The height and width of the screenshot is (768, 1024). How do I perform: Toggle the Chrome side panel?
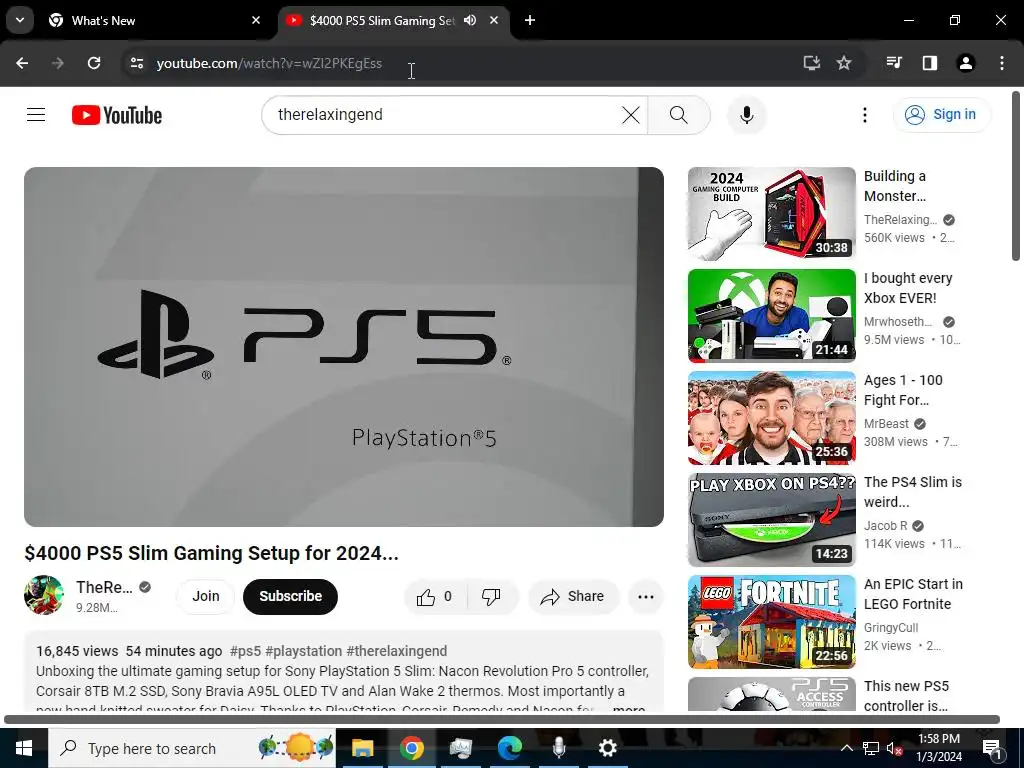pos(929,63)
